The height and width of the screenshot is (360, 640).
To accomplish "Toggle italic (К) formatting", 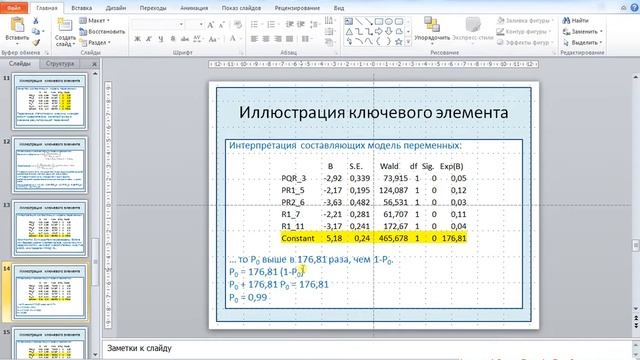I will 149,39.
